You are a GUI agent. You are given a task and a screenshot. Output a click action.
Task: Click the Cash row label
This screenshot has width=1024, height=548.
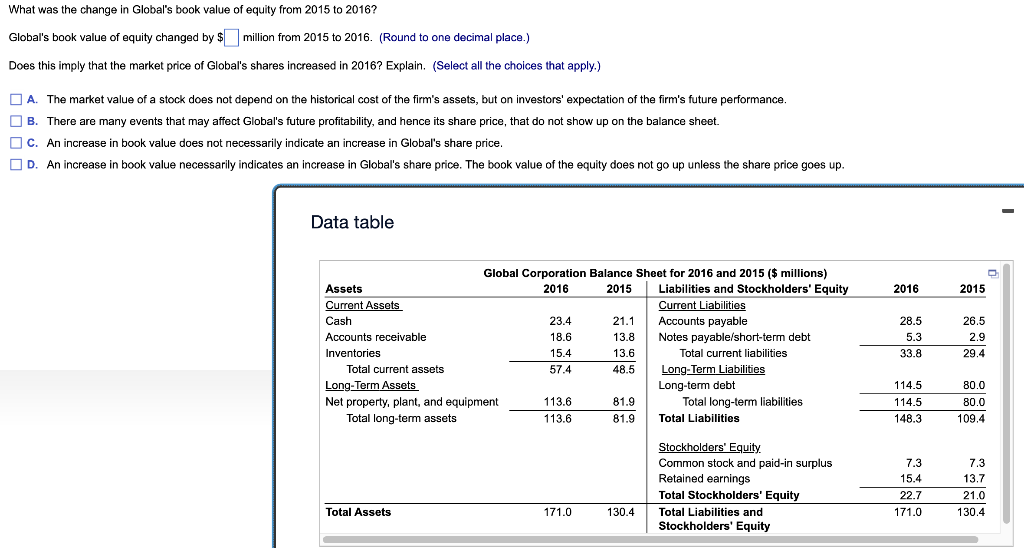338,321
